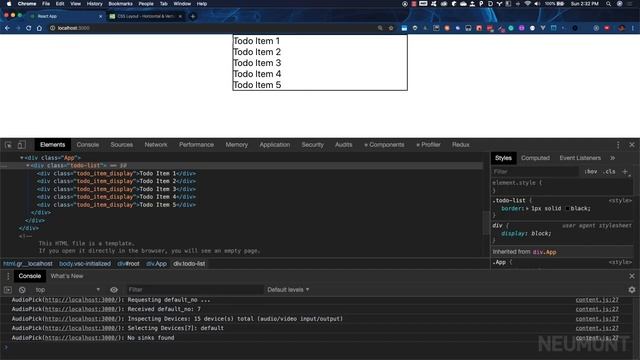Viewport: 640px width, 360px height.
Task: Open the Audits tab
Action: coord(344,145)
